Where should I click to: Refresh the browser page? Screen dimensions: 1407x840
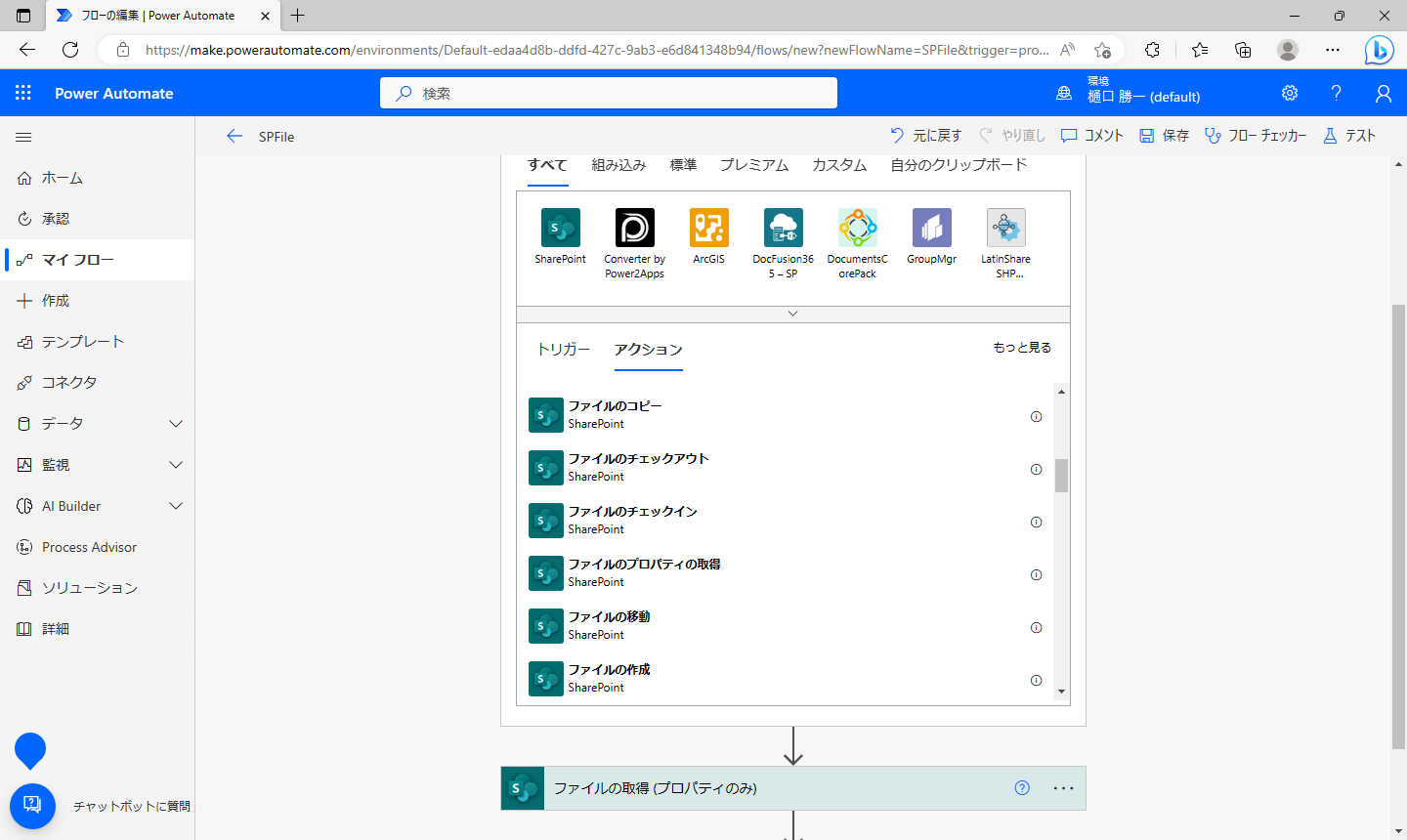tap(70, 50)
